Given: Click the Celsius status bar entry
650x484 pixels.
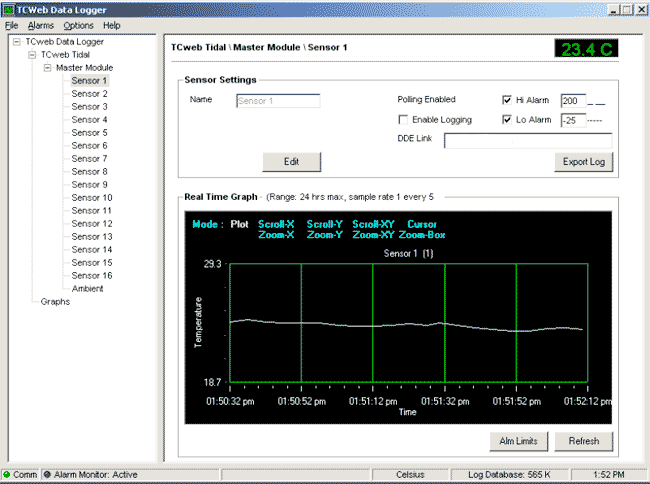Looking at the screenshot, I should (410, 474).
